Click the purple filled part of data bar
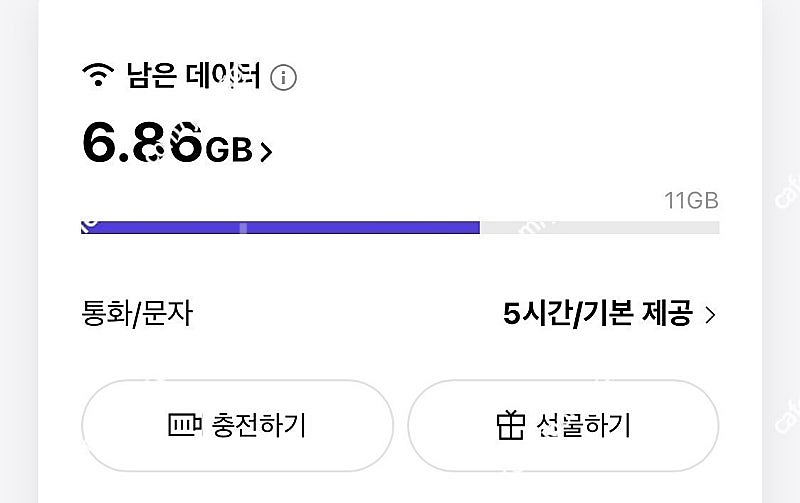Image resolution: width=800 pixels, height=503 pixels. [280, 228]
